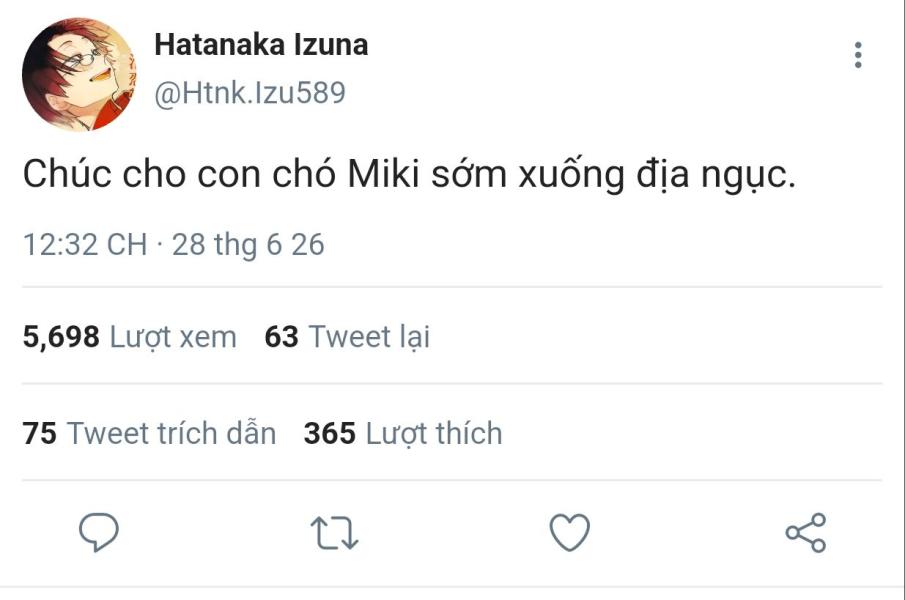
Task: Click the Tweet lại label text
Action: pos(369,337)
